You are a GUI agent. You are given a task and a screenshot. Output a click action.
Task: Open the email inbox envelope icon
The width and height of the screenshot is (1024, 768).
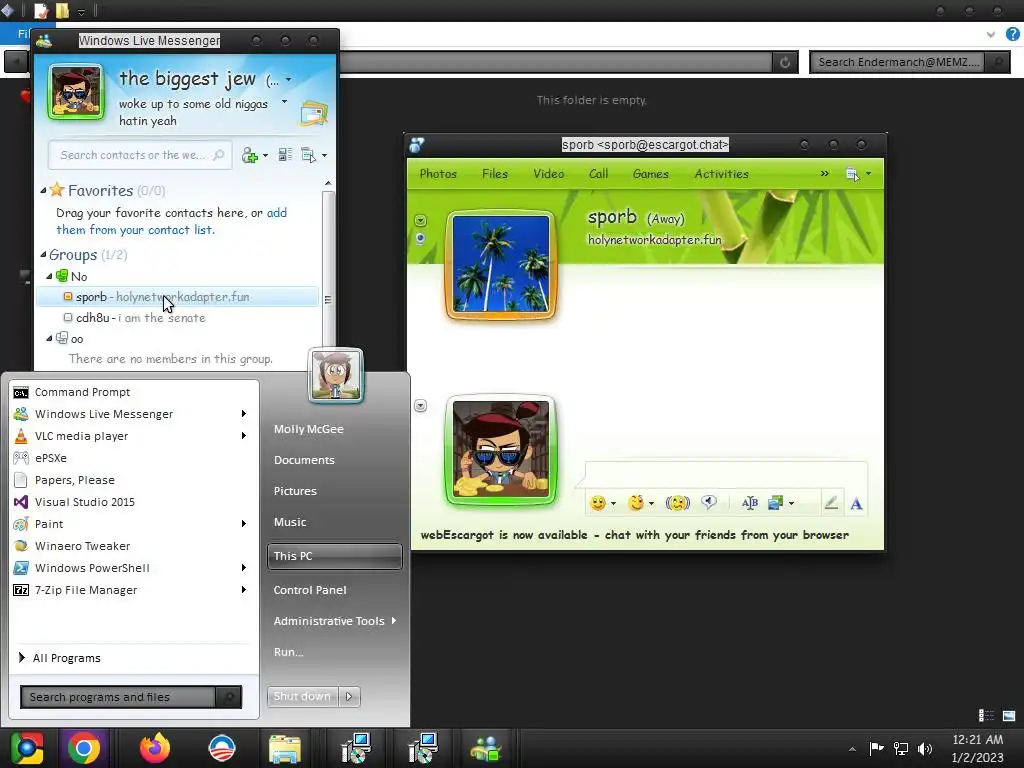tap(313, 114)
